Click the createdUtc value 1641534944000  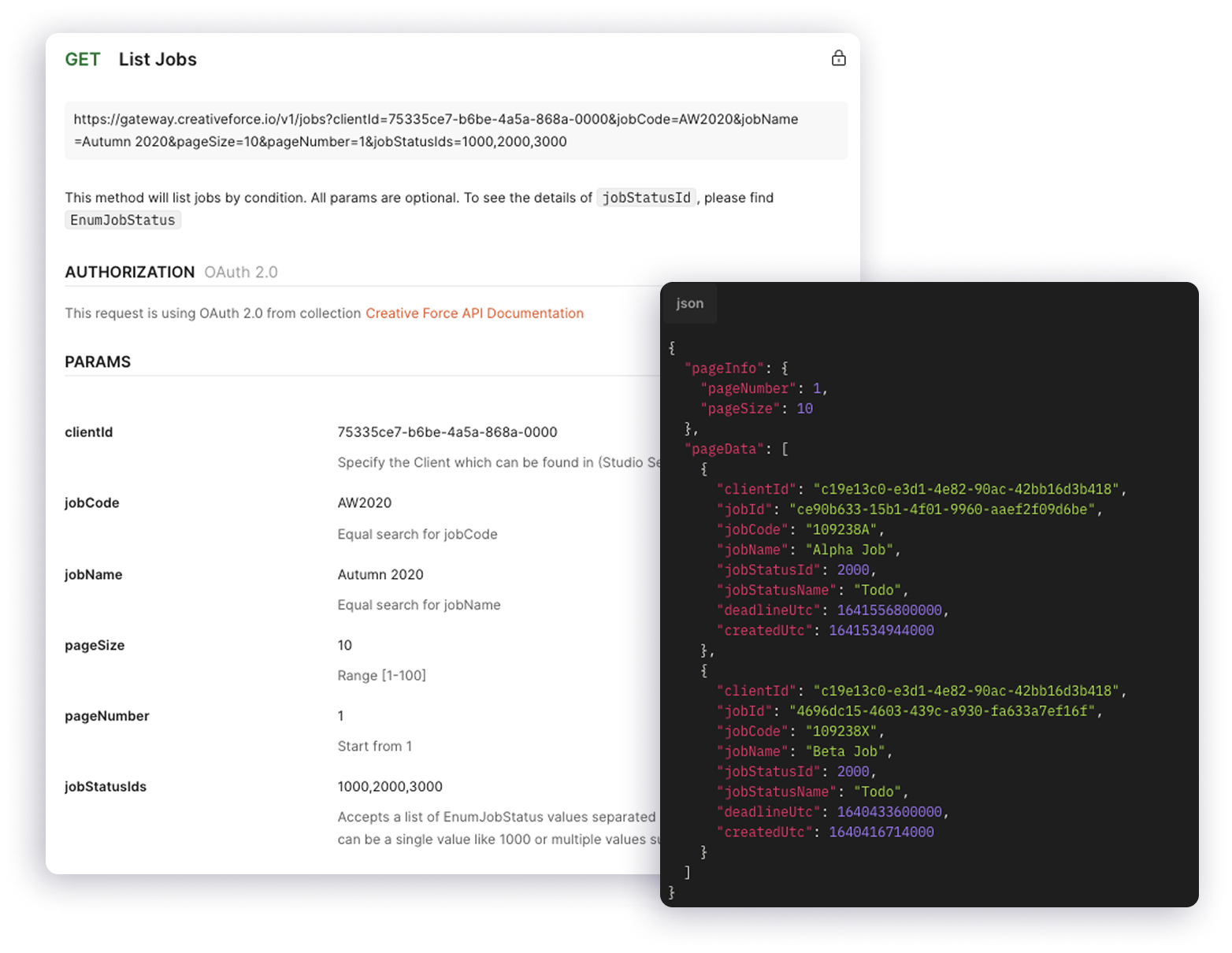(881, 631)
